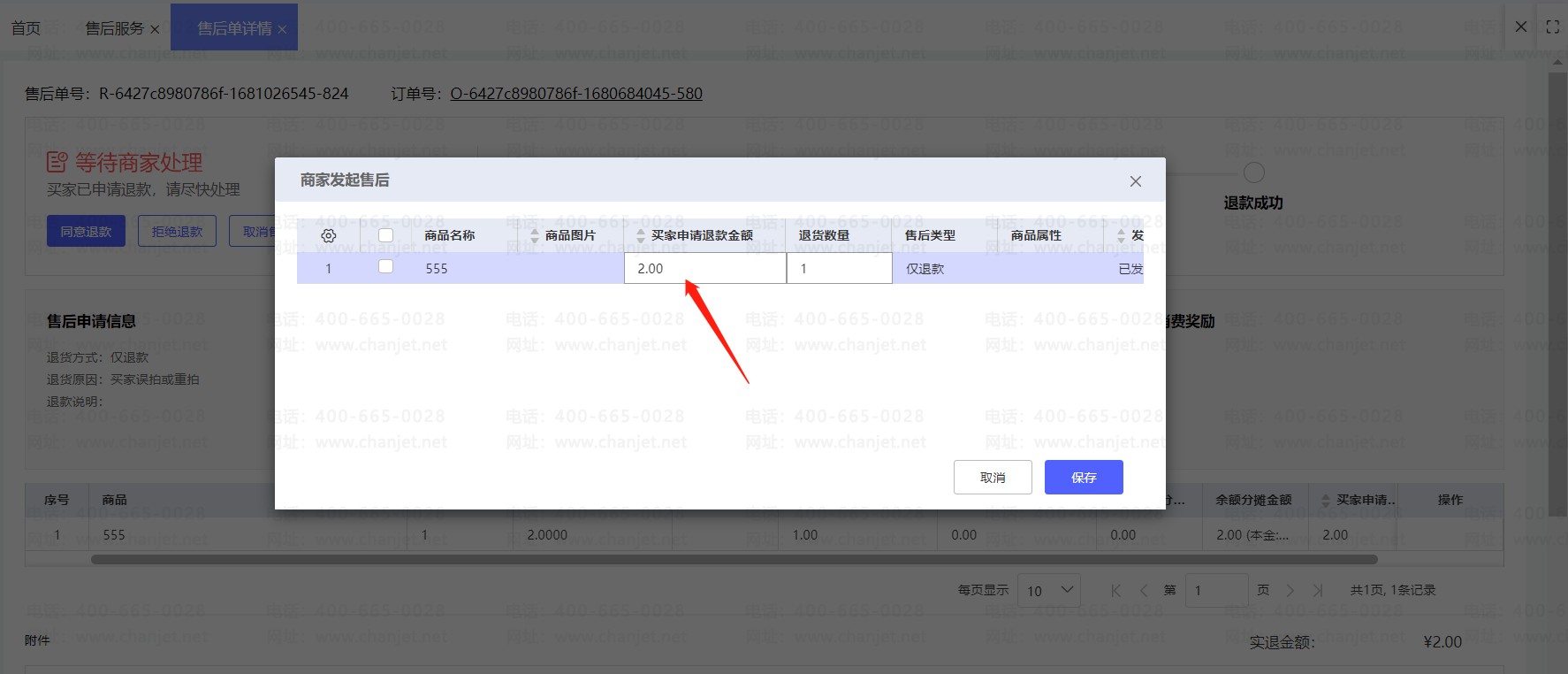Open column settings gear in dialog table
The height and width of the screenshot is (674, 1568).
pos(329,235)
